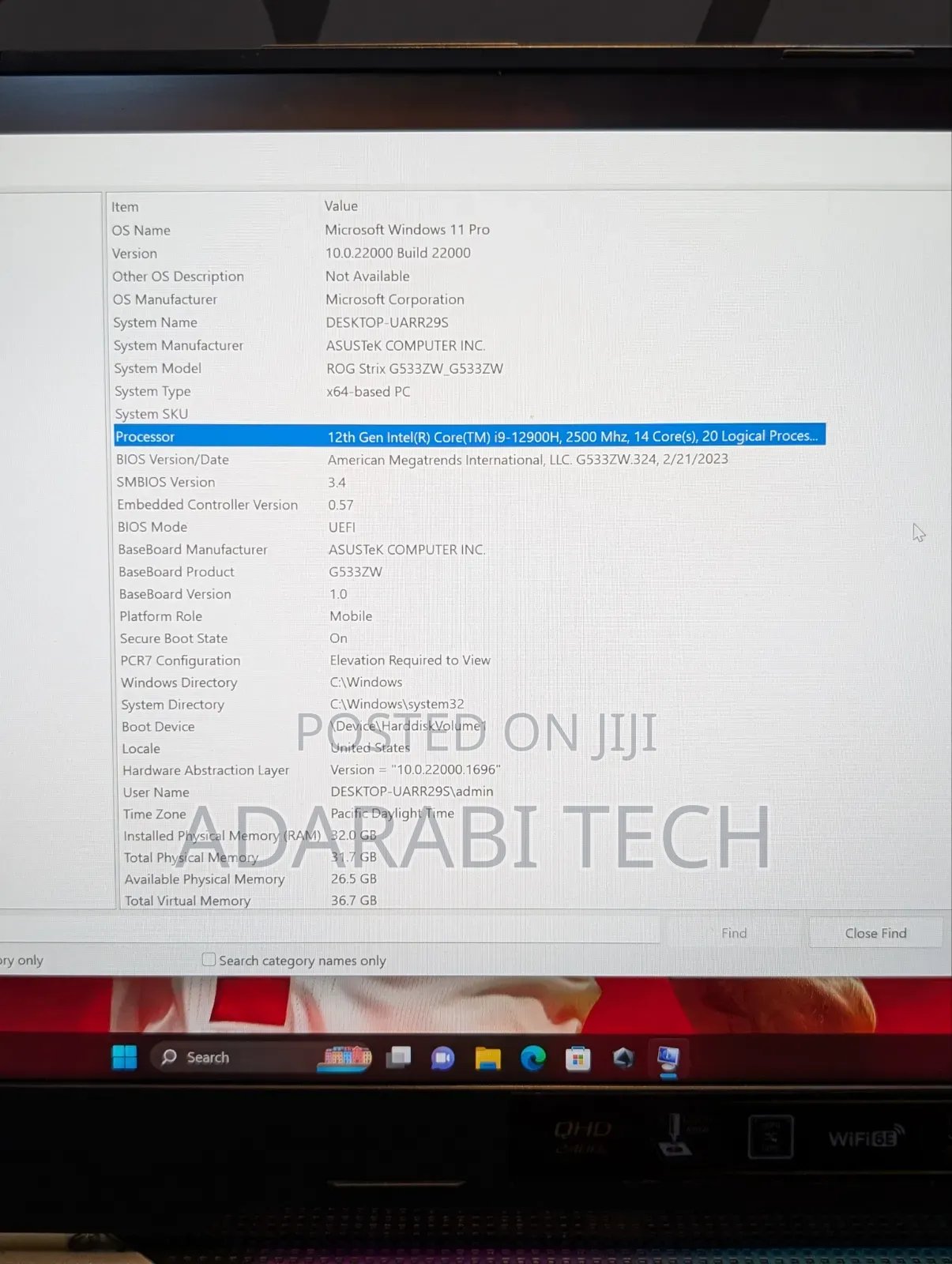Click the value UEFI

342,527
